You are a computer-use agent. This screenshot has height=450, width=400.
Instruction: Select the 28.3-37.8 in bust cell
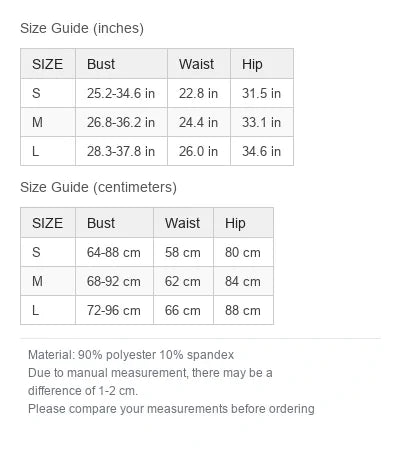click(121, 151)
